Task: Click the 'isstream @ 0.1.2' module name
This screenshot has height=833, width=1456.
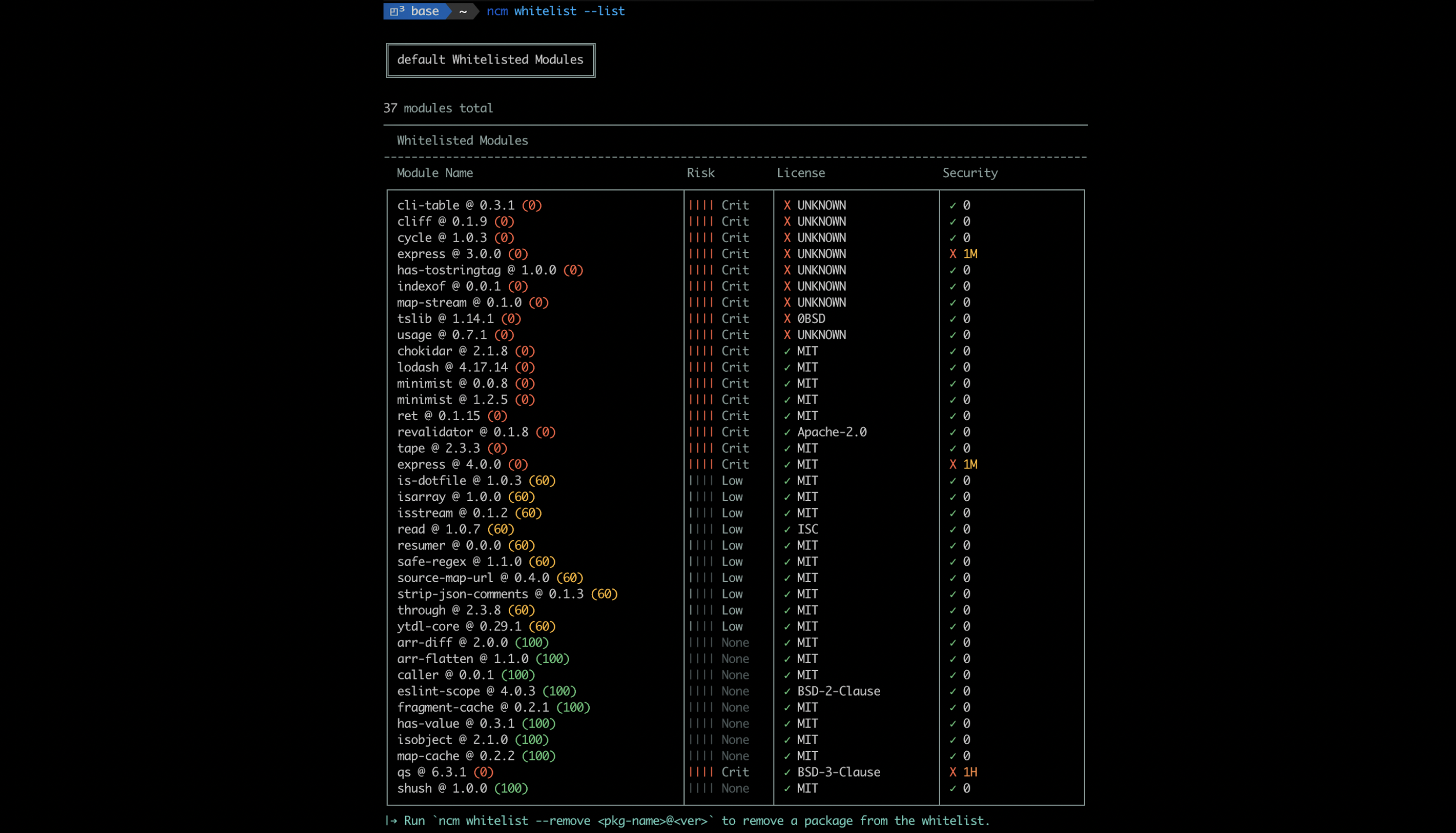Action: click(x=452, y=512)
